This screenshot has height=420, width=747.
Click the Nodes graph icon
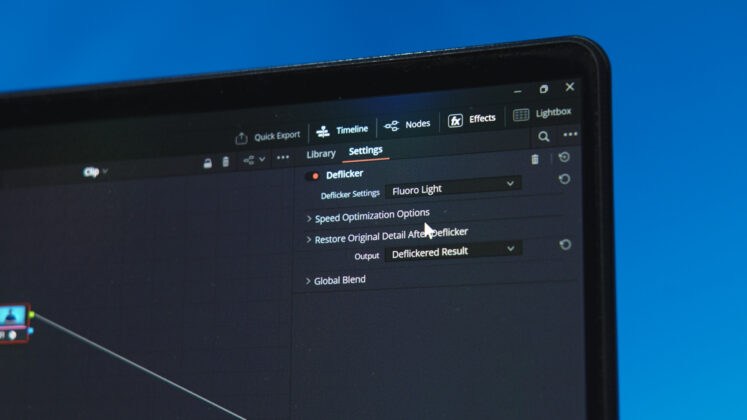pos(392,126)
